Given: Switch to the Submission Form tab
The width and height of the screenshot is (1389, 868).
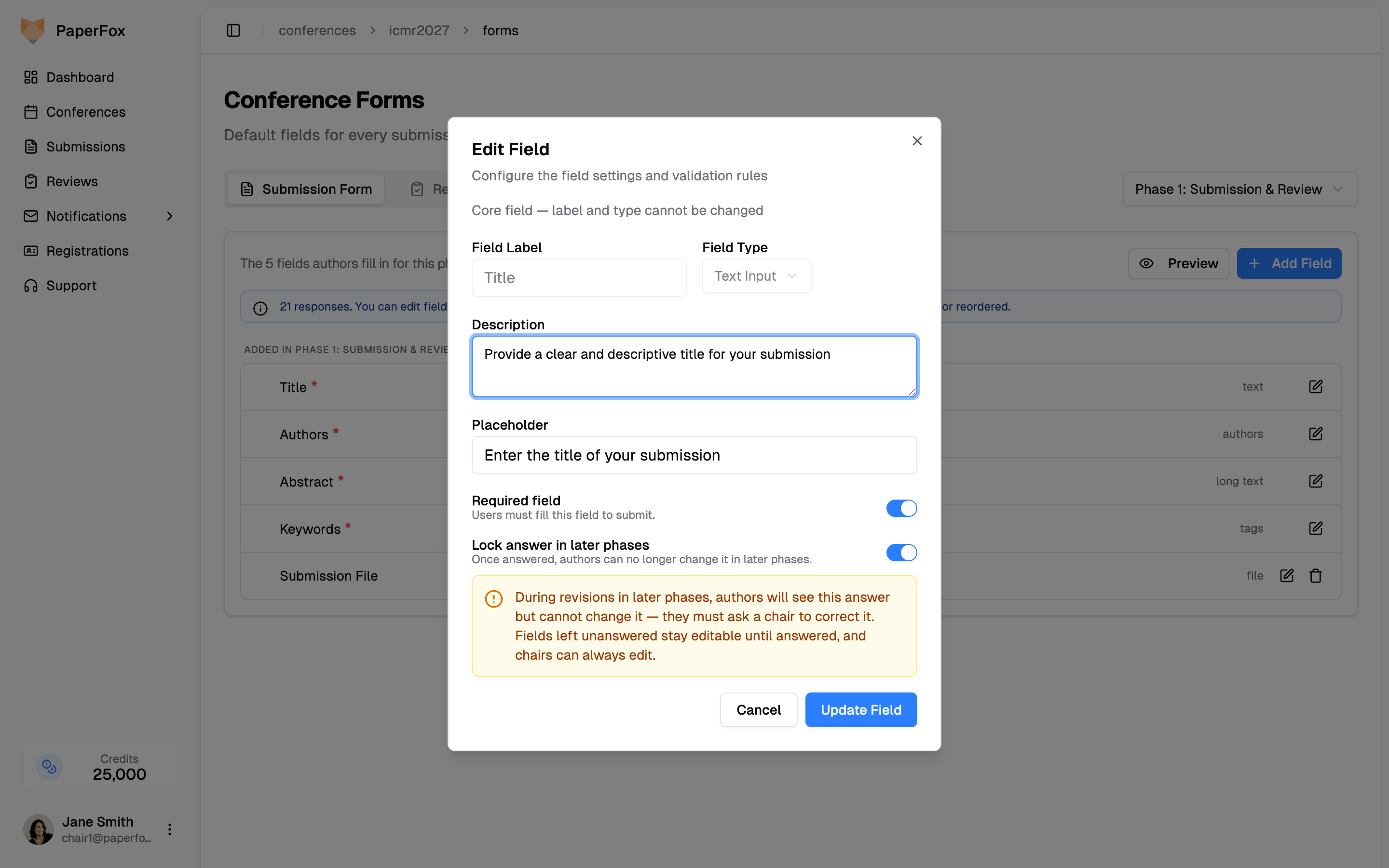Looking at the screenshot, I should click(x=306, y=189).
